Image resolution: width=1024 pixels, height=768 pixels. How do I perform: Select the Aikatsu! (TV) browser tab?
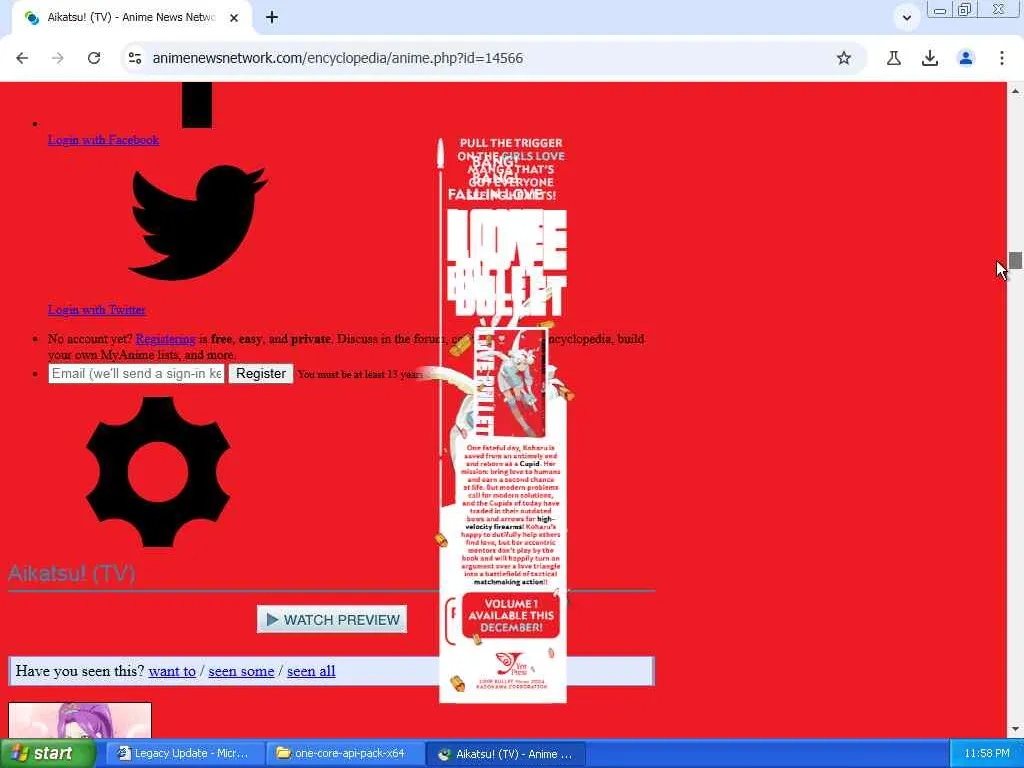pos(131,18)
